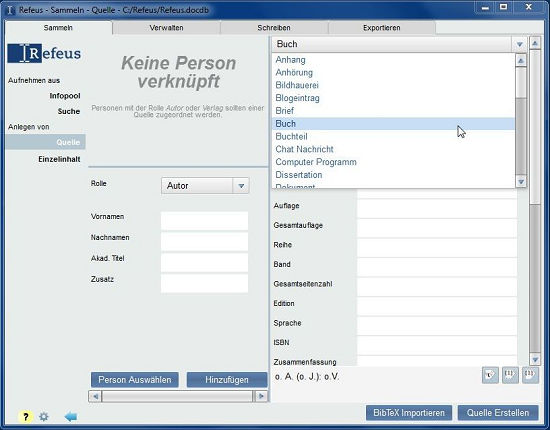This screenshot has height=430, width=550.
Task: Click the Hinzufügen button
Action: (227, 380)
